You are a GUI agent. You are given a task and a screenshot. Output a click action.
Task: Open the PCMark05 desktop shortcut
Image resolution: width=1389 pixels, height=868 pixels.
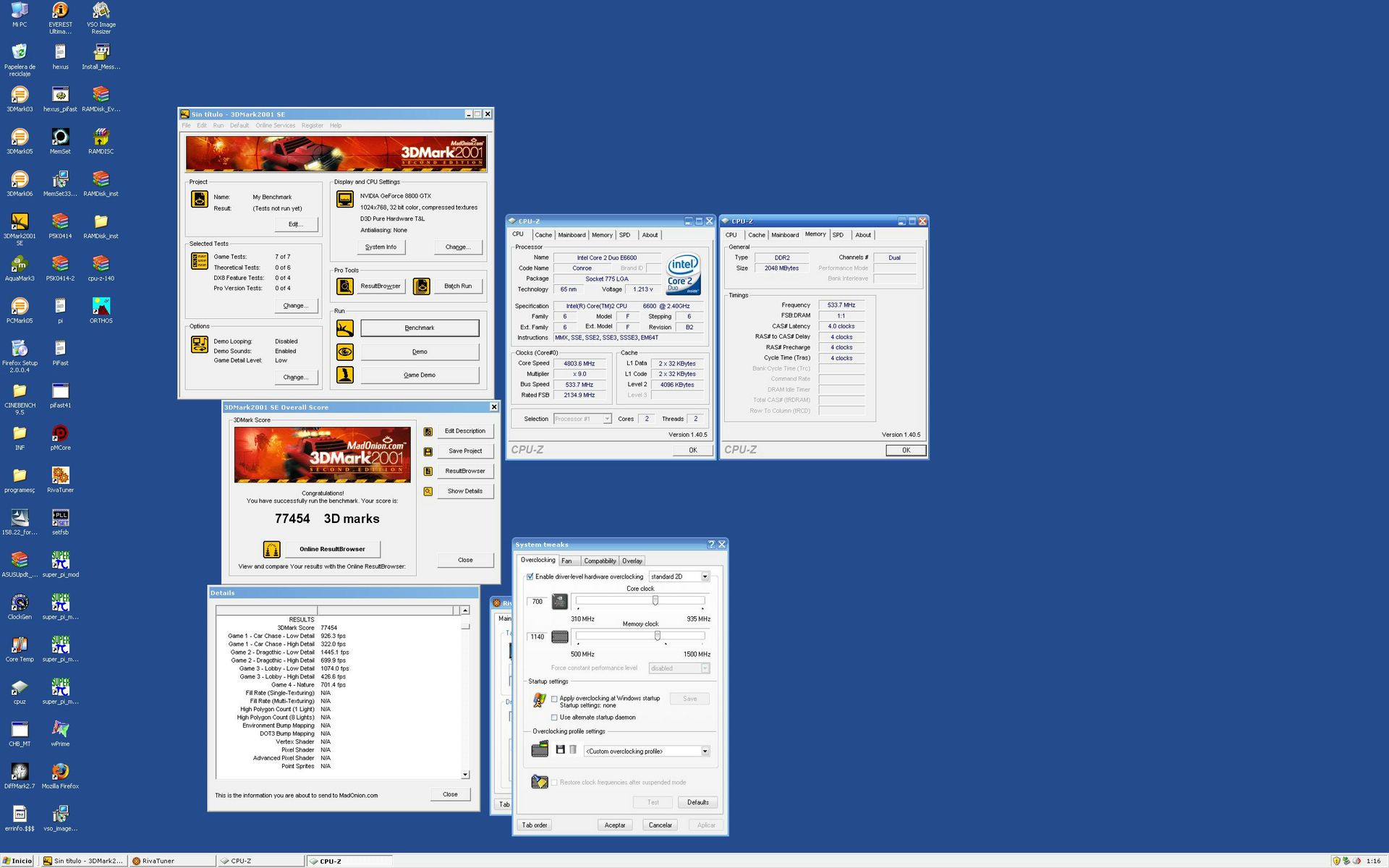pyautogui.click(x=20, y=311)
